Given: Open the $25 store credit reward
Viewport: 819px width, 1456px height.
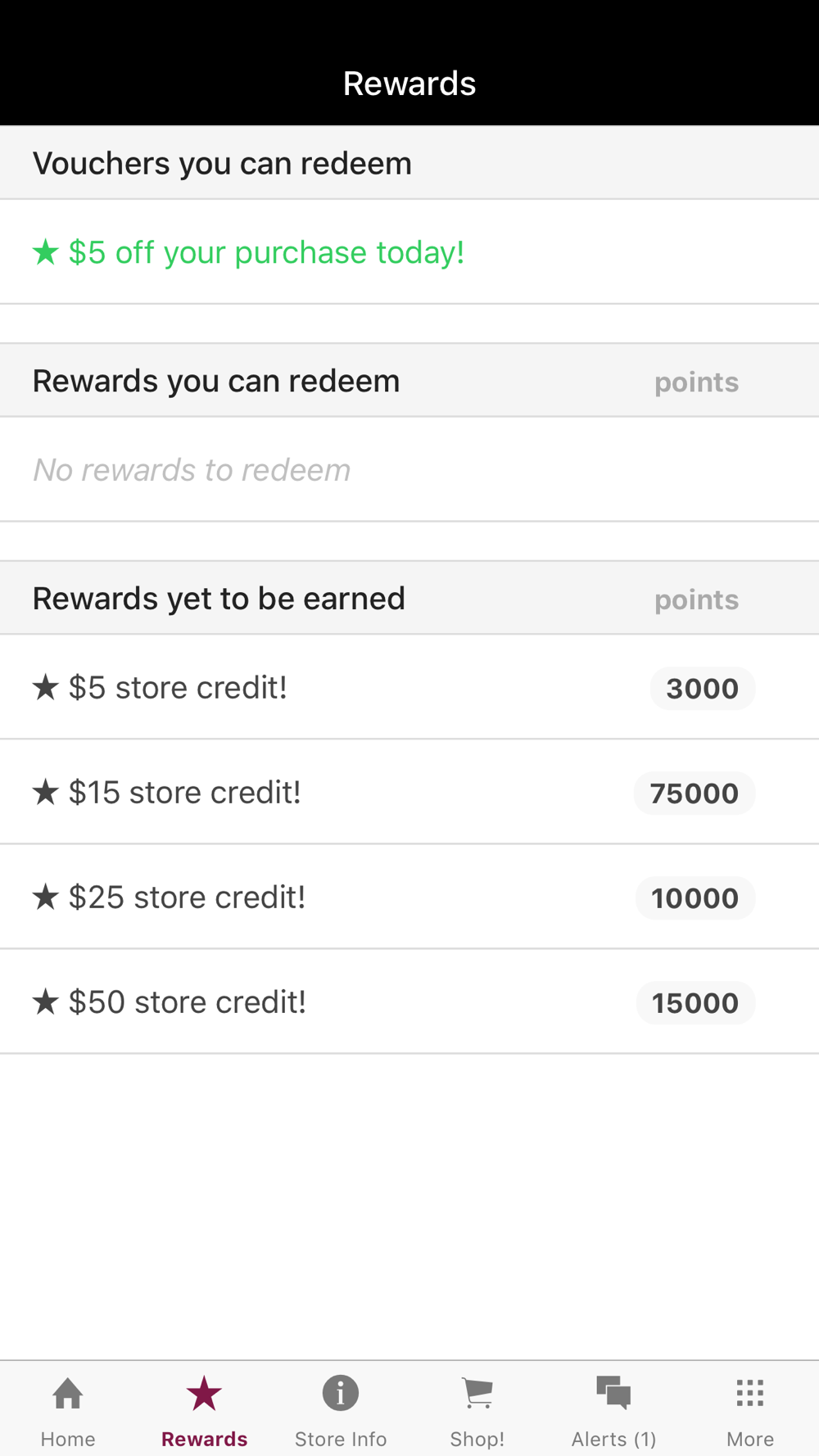Looking at the screenshot, I should [187, 898].
